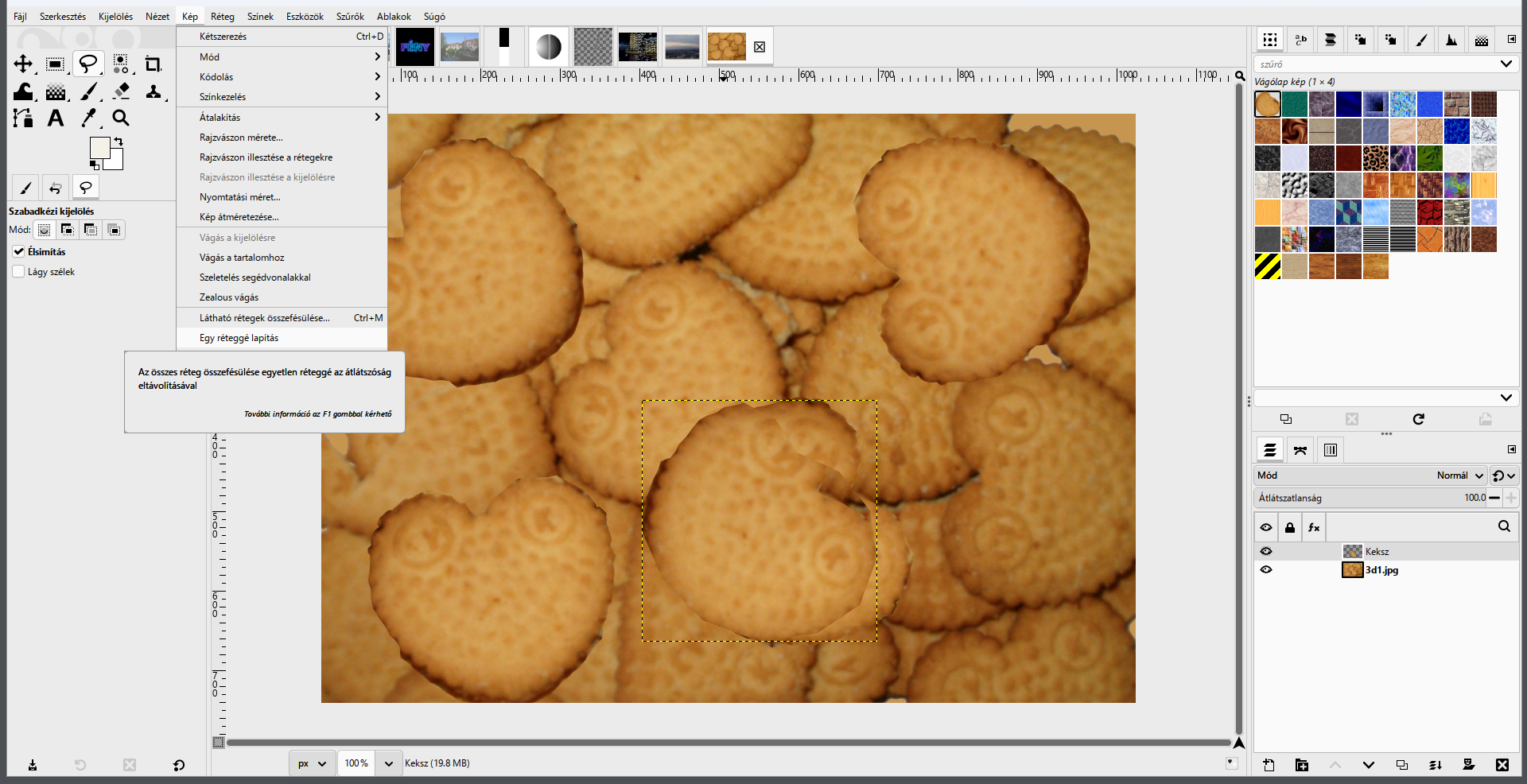The width and height of the screenshot is (1527, 784).
Task: Set selection mode to add to selection
Action: coord(68,230)
